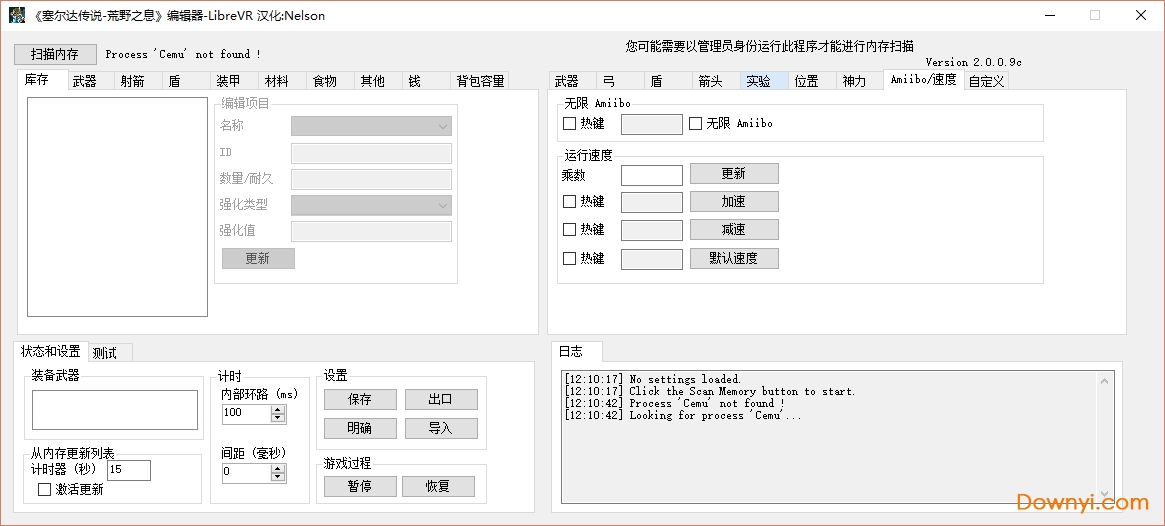Click the 恢复 resume button
The height and width of the screenshot is (526, 1165).
[438, 487]
